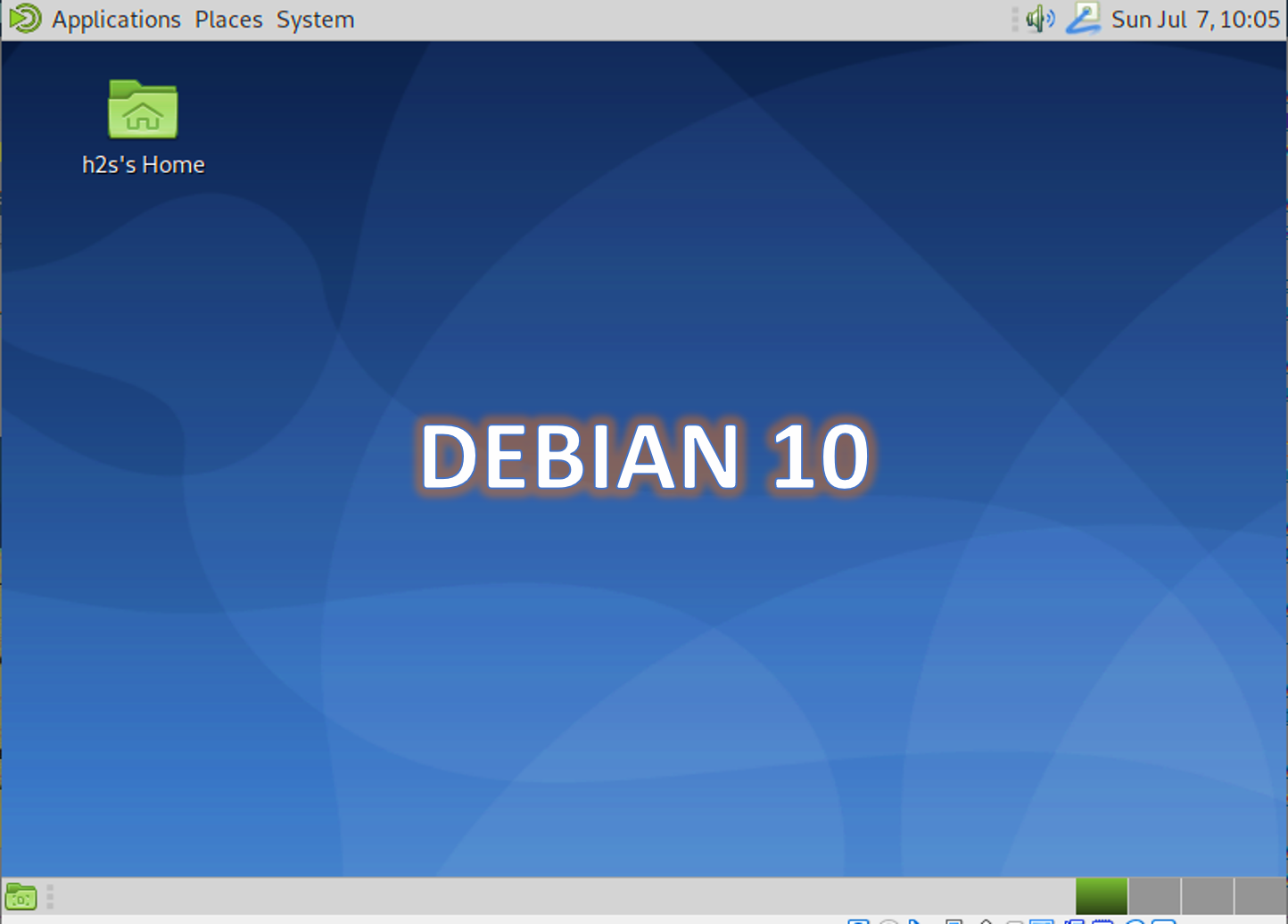
Task: Switch to the third workspace
Action: tap(1207, 895)
